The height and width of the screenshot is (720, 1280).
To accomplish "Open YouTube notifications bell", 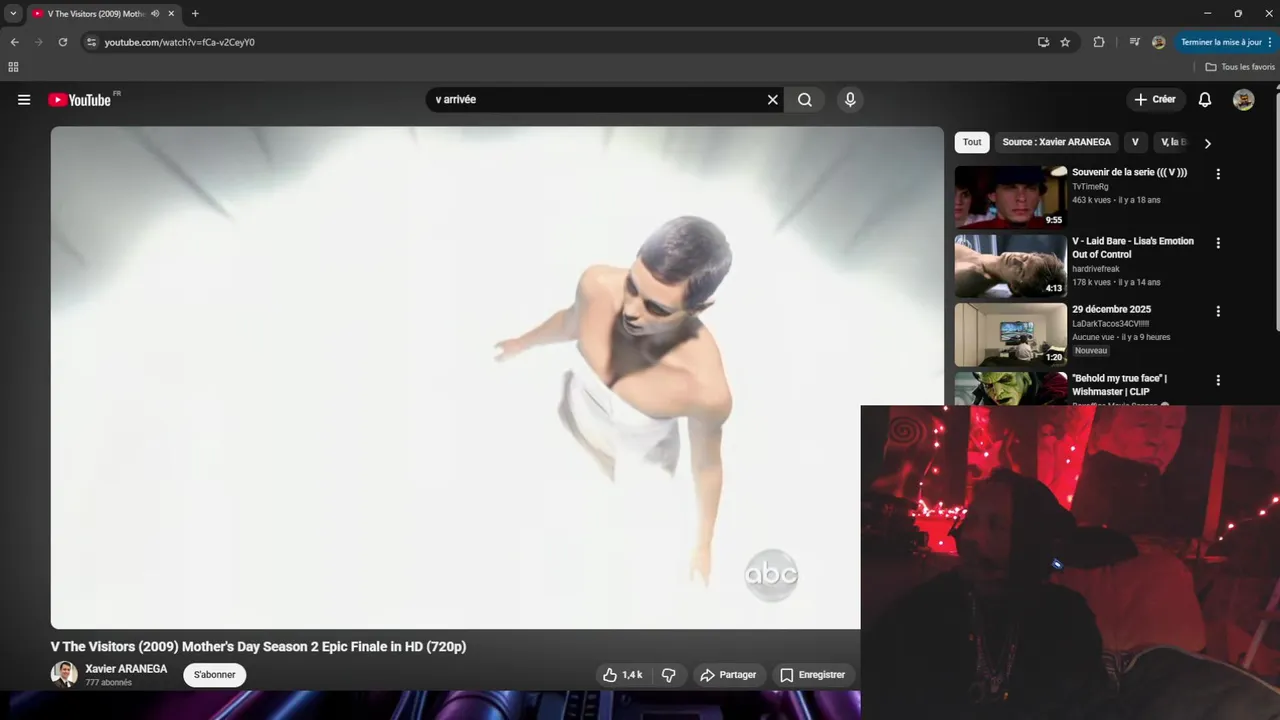I will tap(1205, 100).
